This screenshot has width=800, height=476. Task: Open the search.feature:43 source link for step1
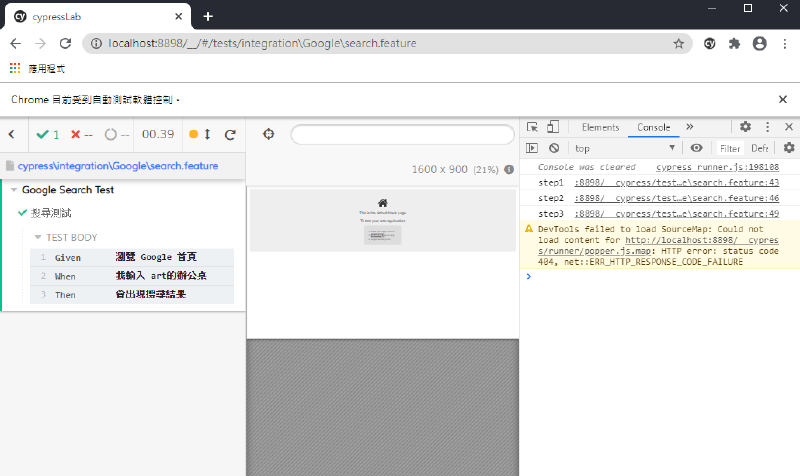[677, 183]
